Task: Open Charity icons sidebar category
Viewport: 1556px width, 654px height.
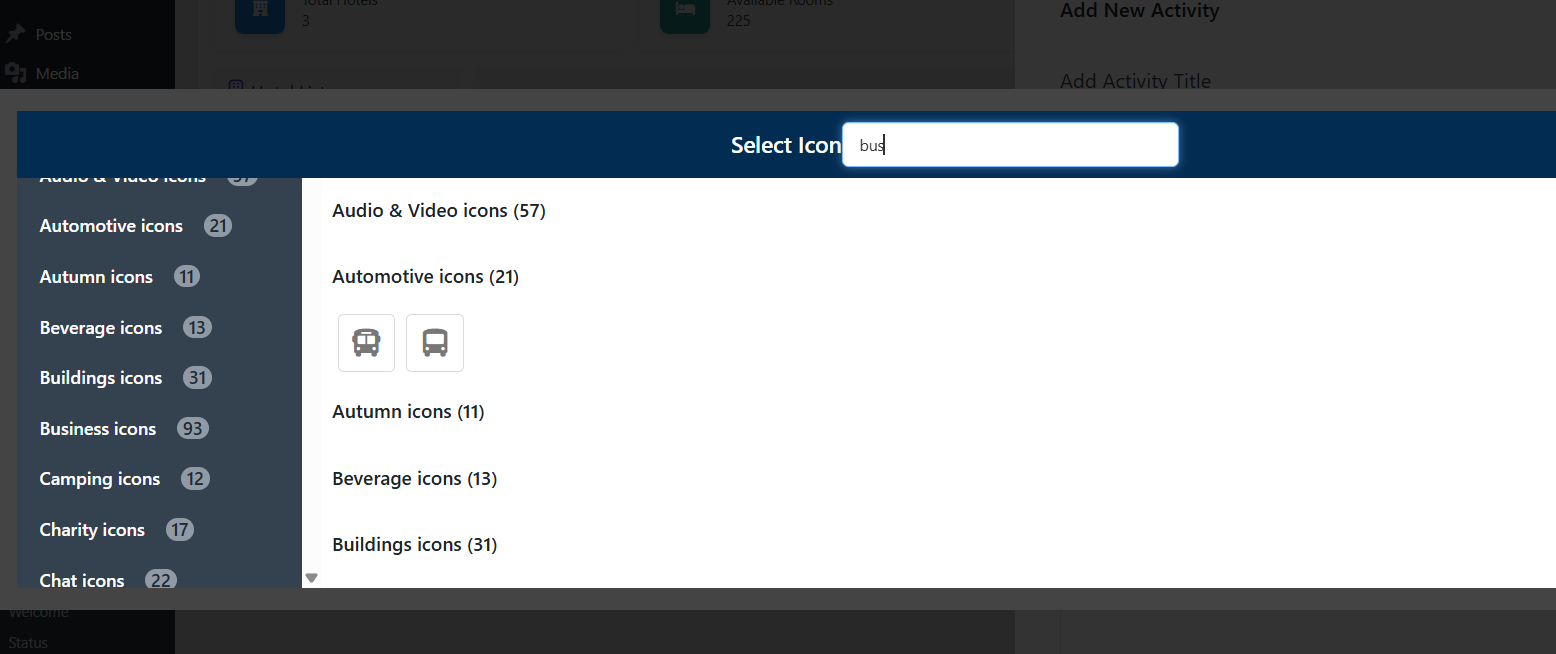Action: (92, 530)
